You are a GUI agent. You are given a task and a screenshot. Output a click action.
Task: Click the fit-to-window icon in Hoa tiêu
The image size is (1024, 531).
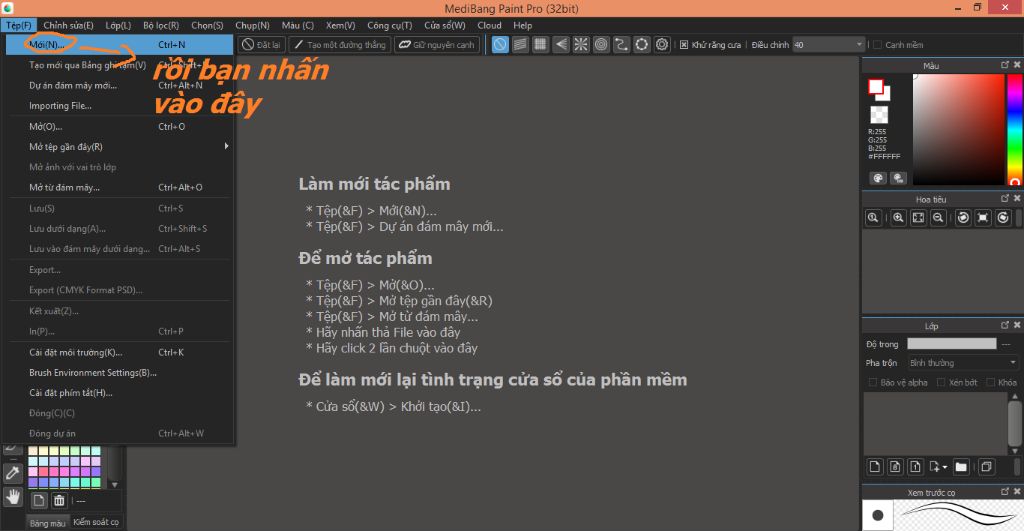point(918,217)
